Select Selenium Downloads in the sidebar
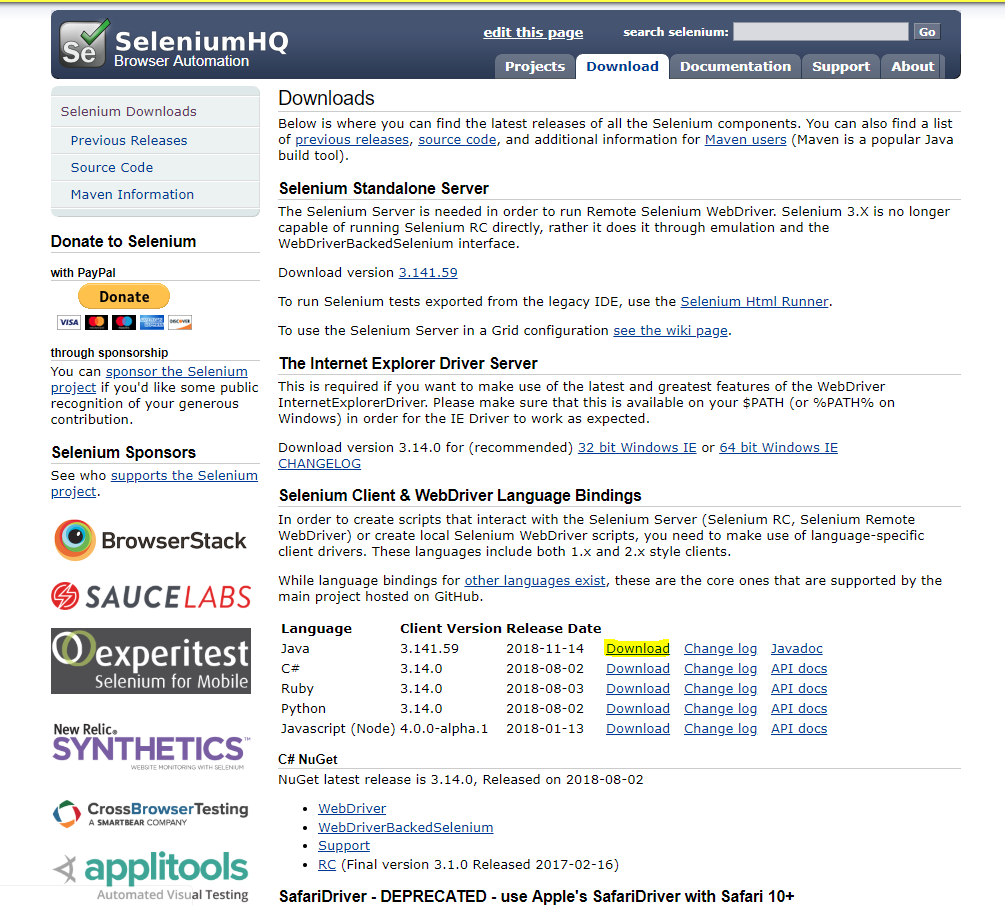The width and height of the screenshot is (1005, 905). tap(155, 112)
